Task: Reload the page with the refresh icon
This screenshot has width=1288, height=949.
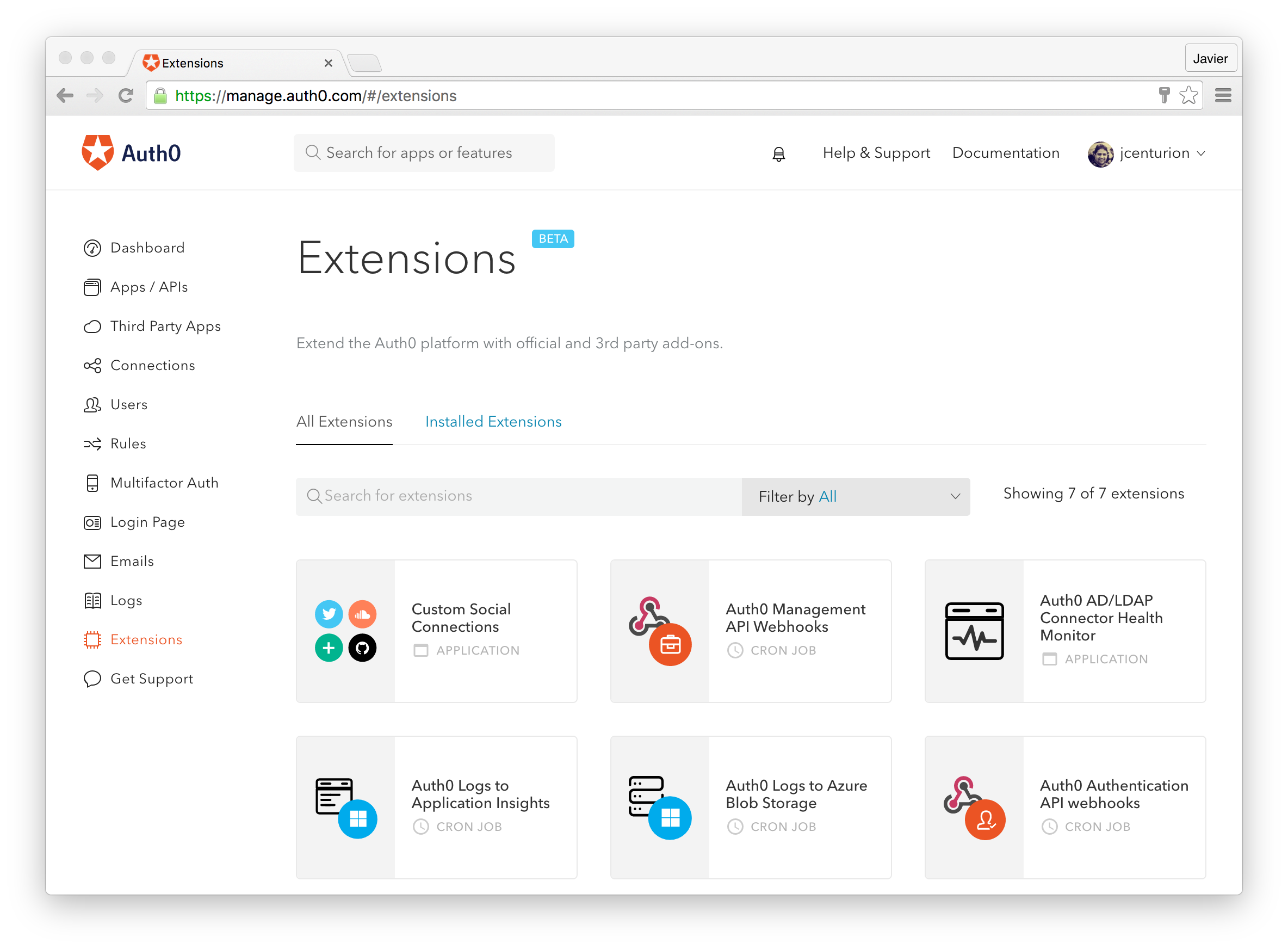Action: pyautogui.click(x=126, y=95)
